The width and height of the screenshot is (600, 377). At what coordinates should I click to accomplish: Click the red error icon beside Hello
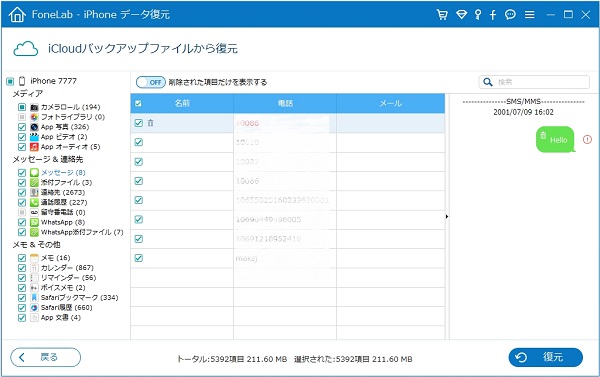(x=587, y=140)
